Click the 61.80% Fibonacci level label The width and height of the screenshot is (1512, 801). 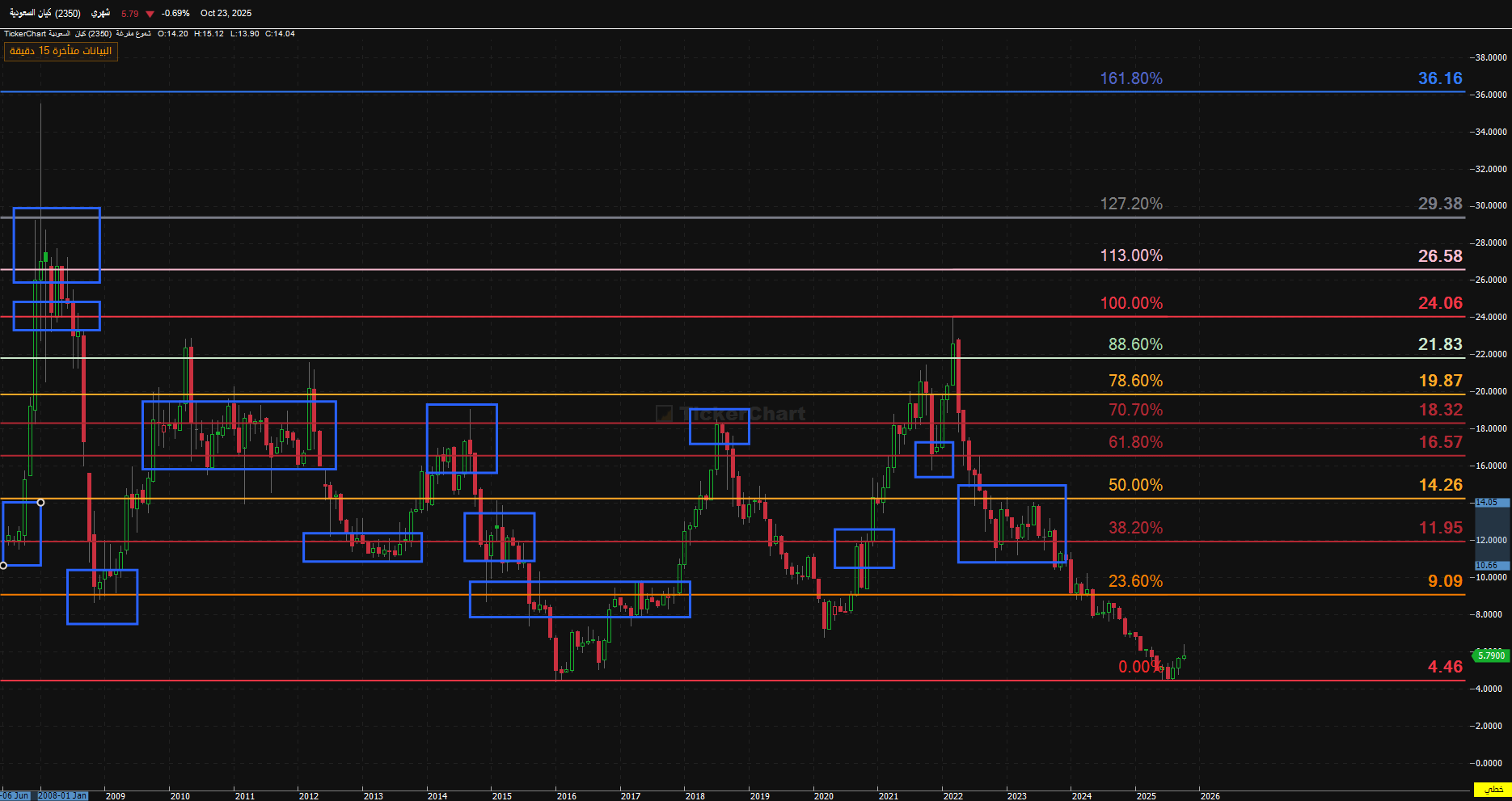click(1135, 442)
